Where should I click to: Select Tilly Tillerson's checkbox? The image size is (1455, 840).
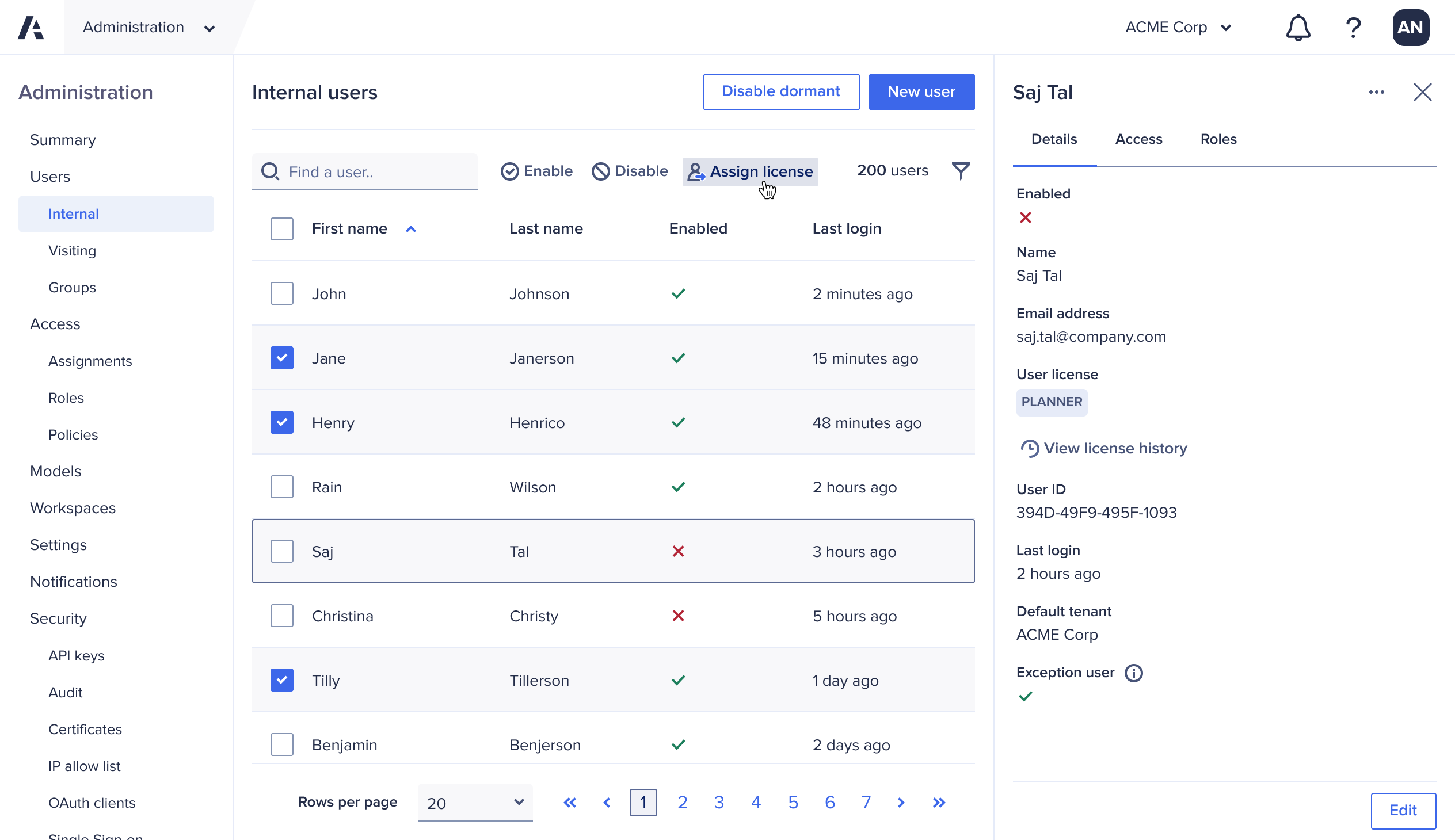(281, 680)
